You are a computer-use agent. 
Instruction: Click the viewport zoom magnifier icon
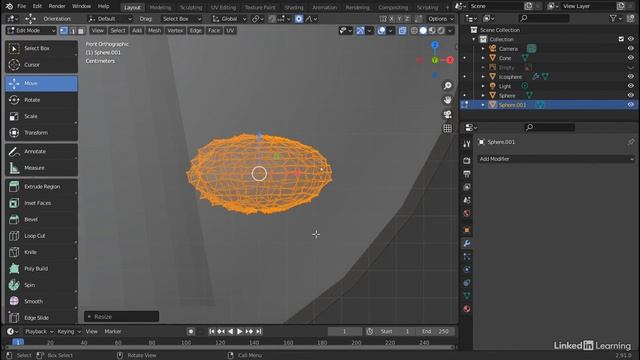[448, 86]
